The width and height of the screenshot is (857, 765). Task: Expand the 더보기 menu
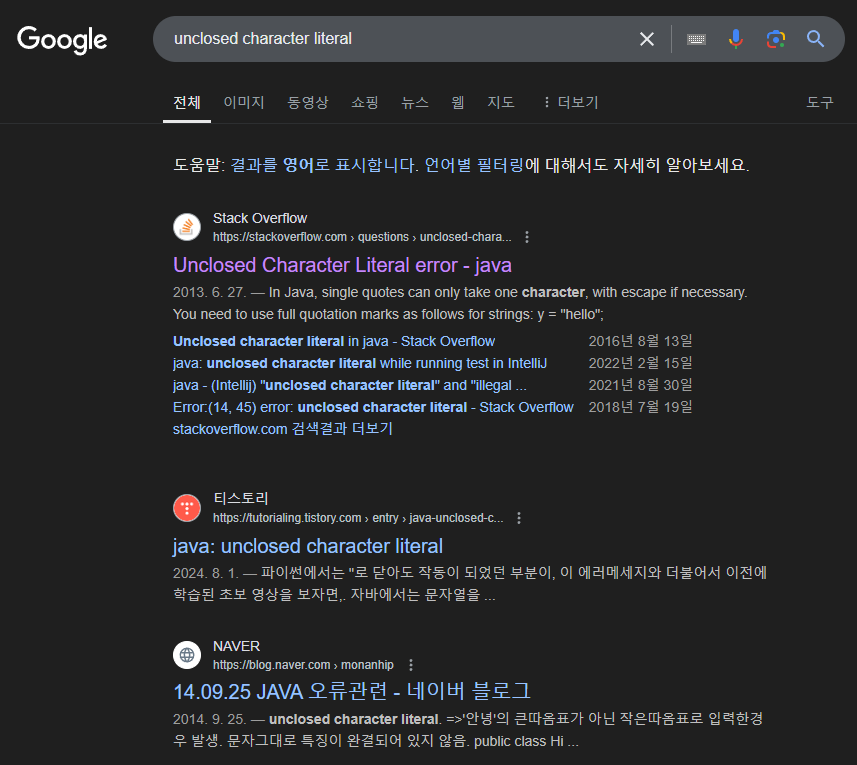pos(571,102)
